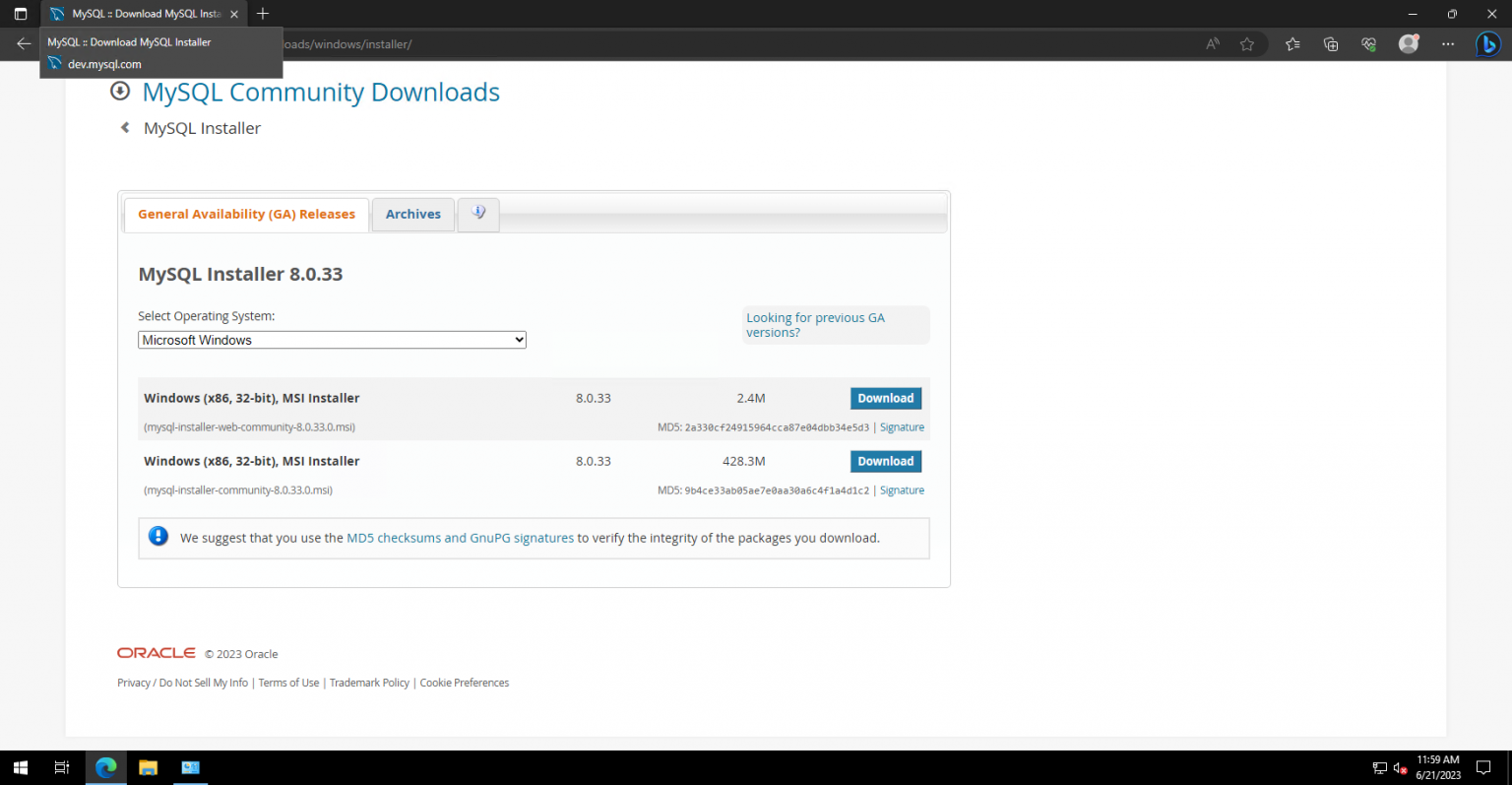Open Cookie Preferences in the footer
The width and height of the screenshot is (1512, 785).
[464, 682]
